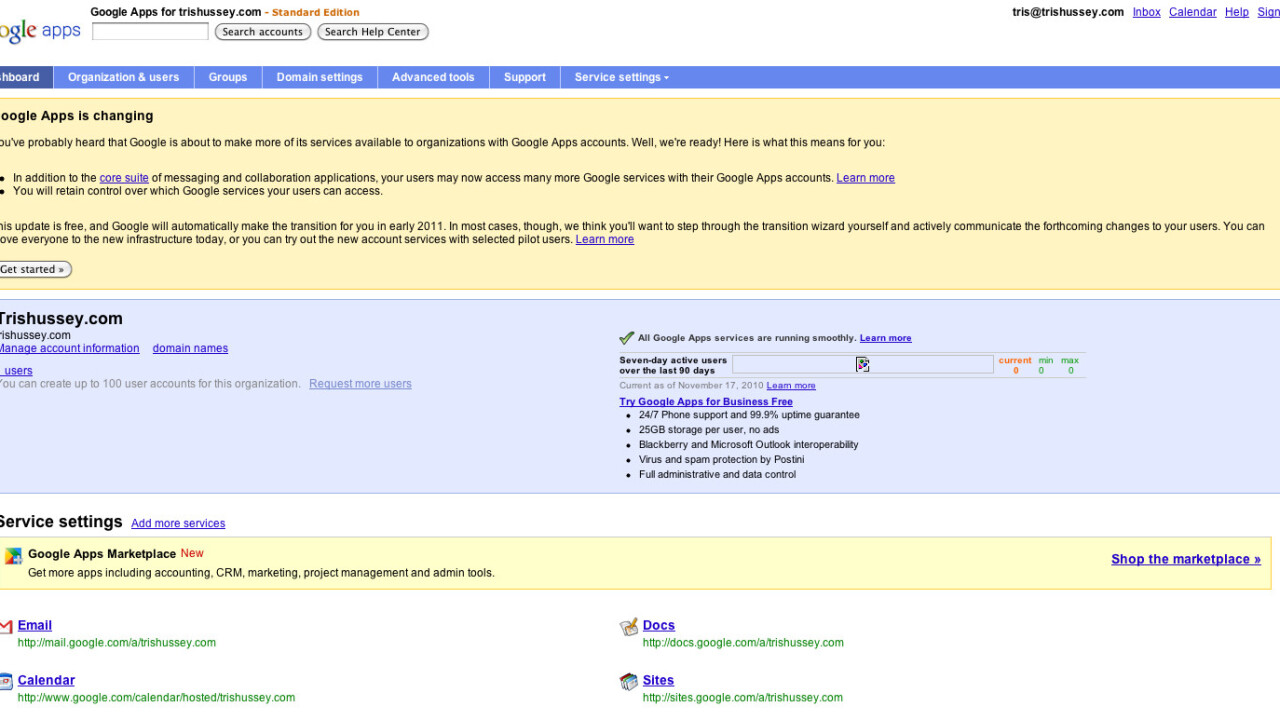Click the Calendar service icon
1280x720 pixels.
coord(5,682)
